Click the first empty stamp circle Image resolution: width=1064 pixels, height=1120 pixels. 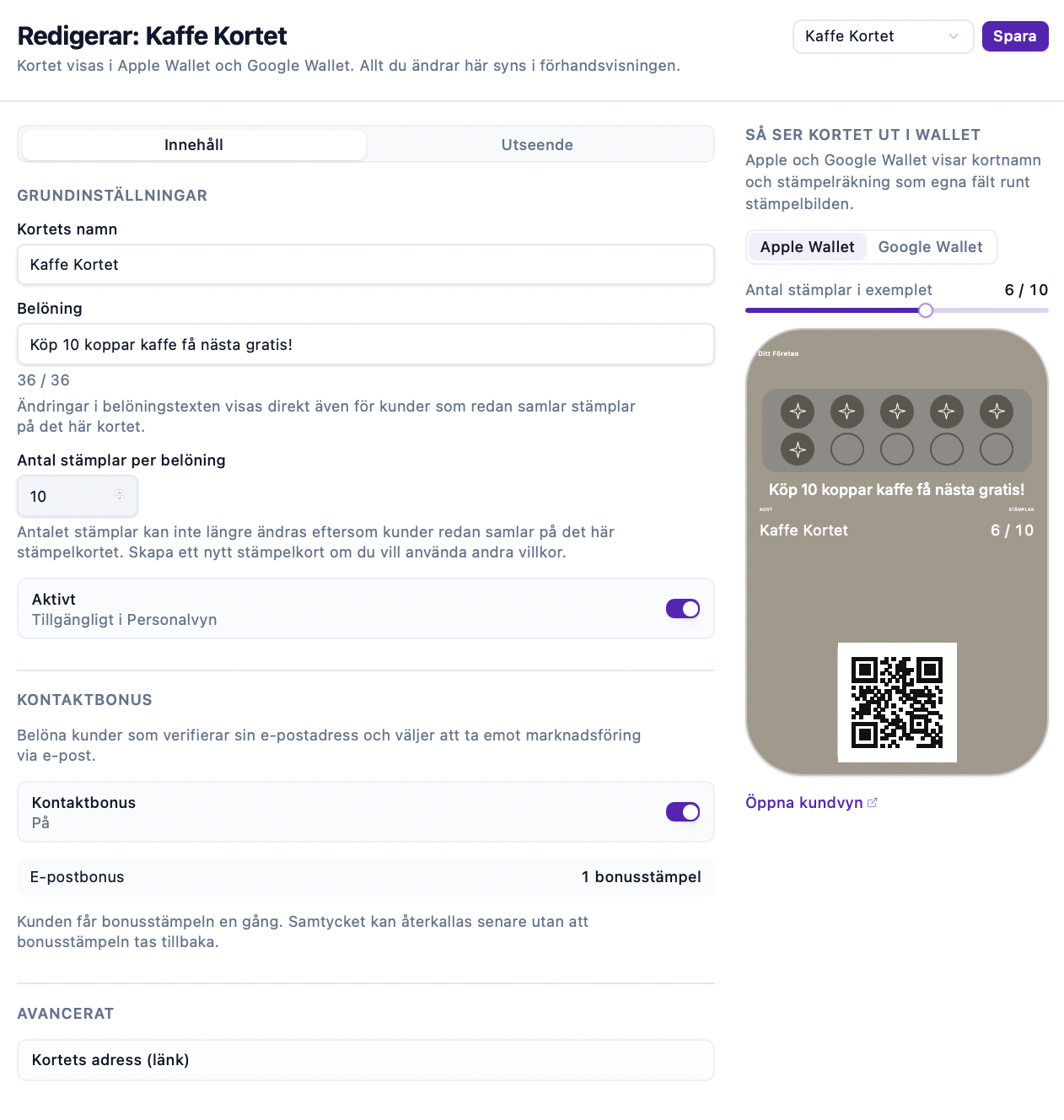[x=847, y=450]
